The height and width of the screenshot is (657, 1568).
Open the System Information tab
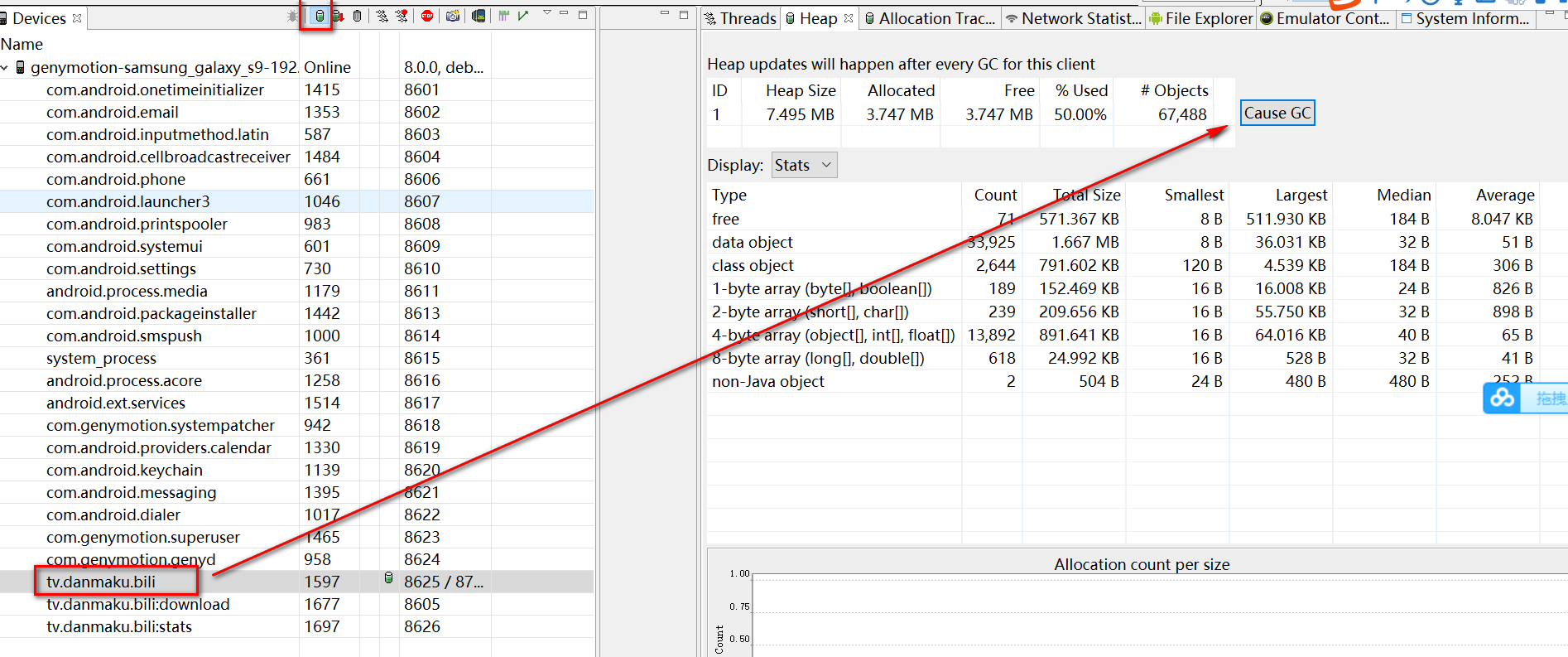click(1465, 18)
